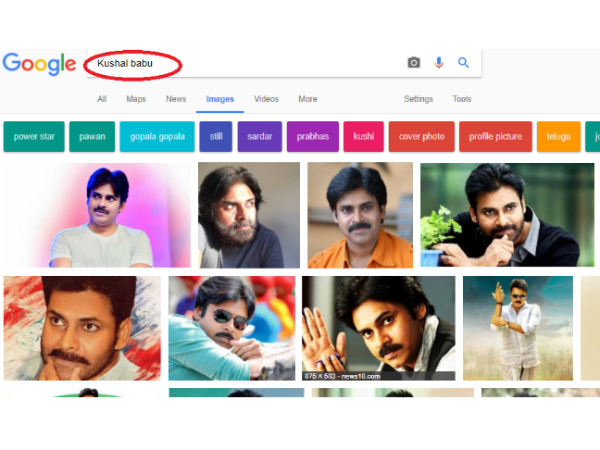Expand the More menu
This screenshot has width=600, height=450.
coord(307,99)
